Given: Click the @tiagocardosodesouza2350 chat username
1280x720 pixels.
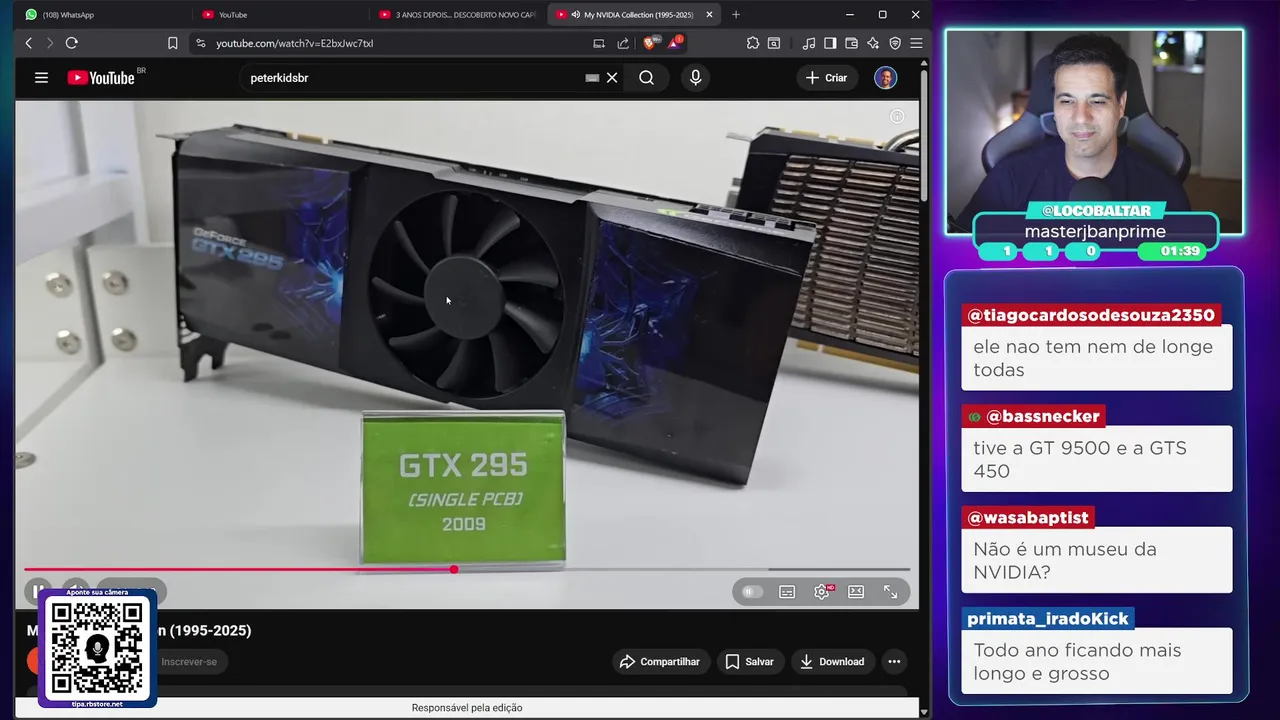Looking at the screenshot, I should click(1092, 315).
